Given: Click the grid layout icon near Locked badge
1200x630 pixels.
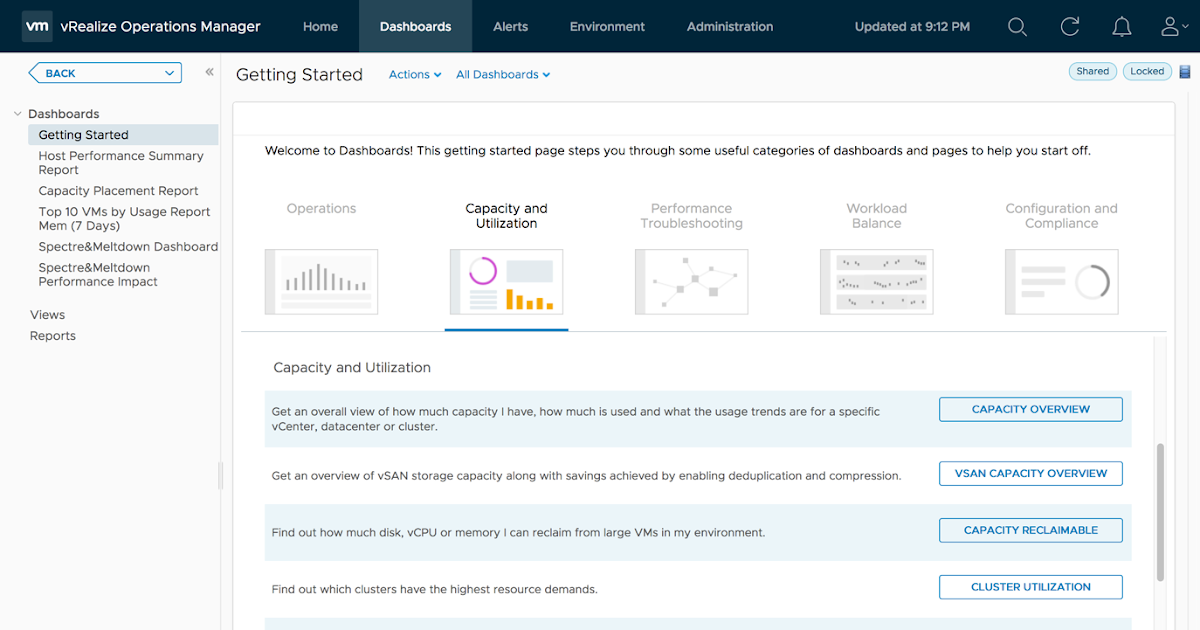Looking at the screenshot, I should point(1184,71).
